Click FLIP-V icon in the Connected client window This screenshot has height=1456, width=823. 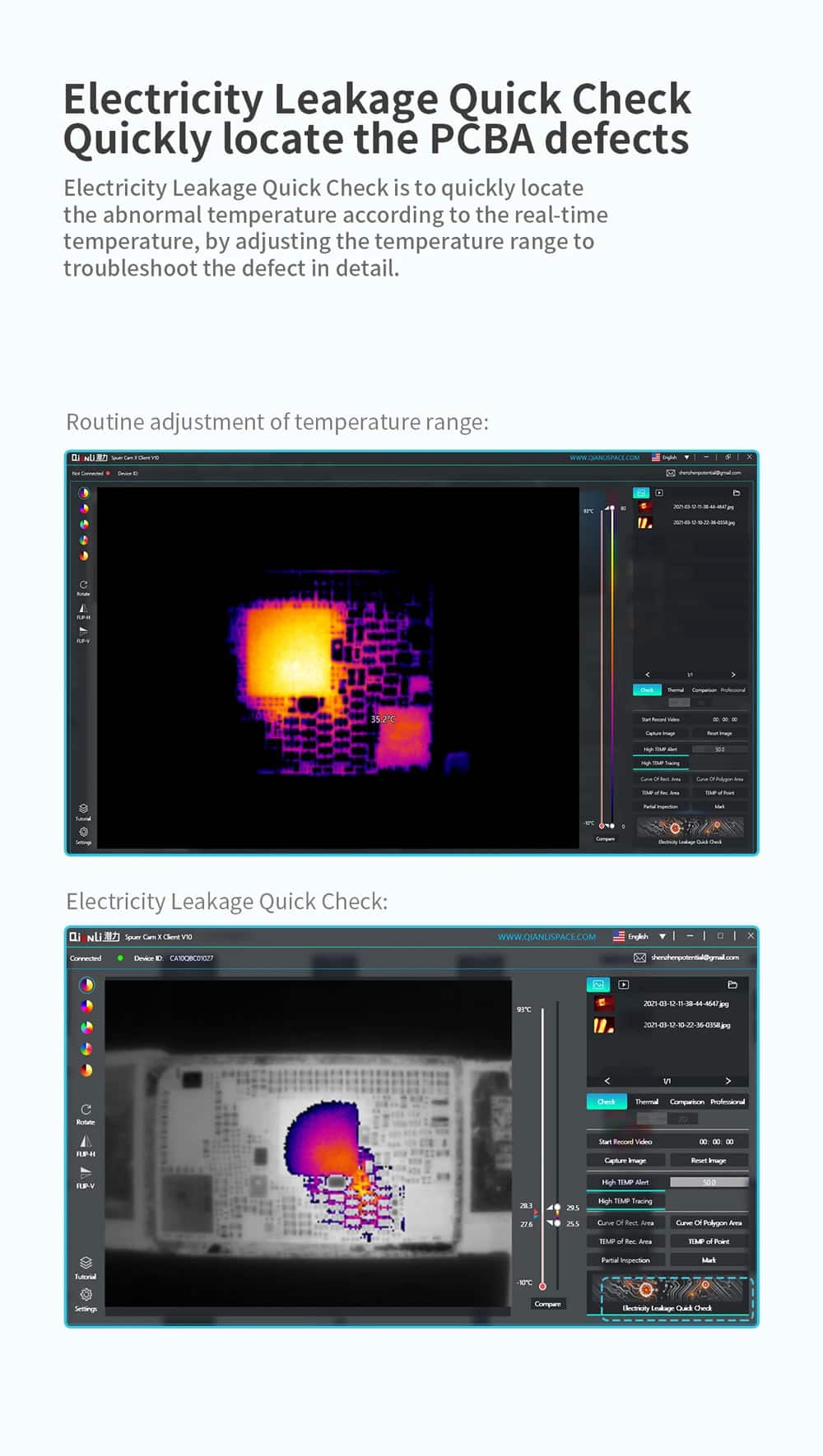[x=86, y=1173]
